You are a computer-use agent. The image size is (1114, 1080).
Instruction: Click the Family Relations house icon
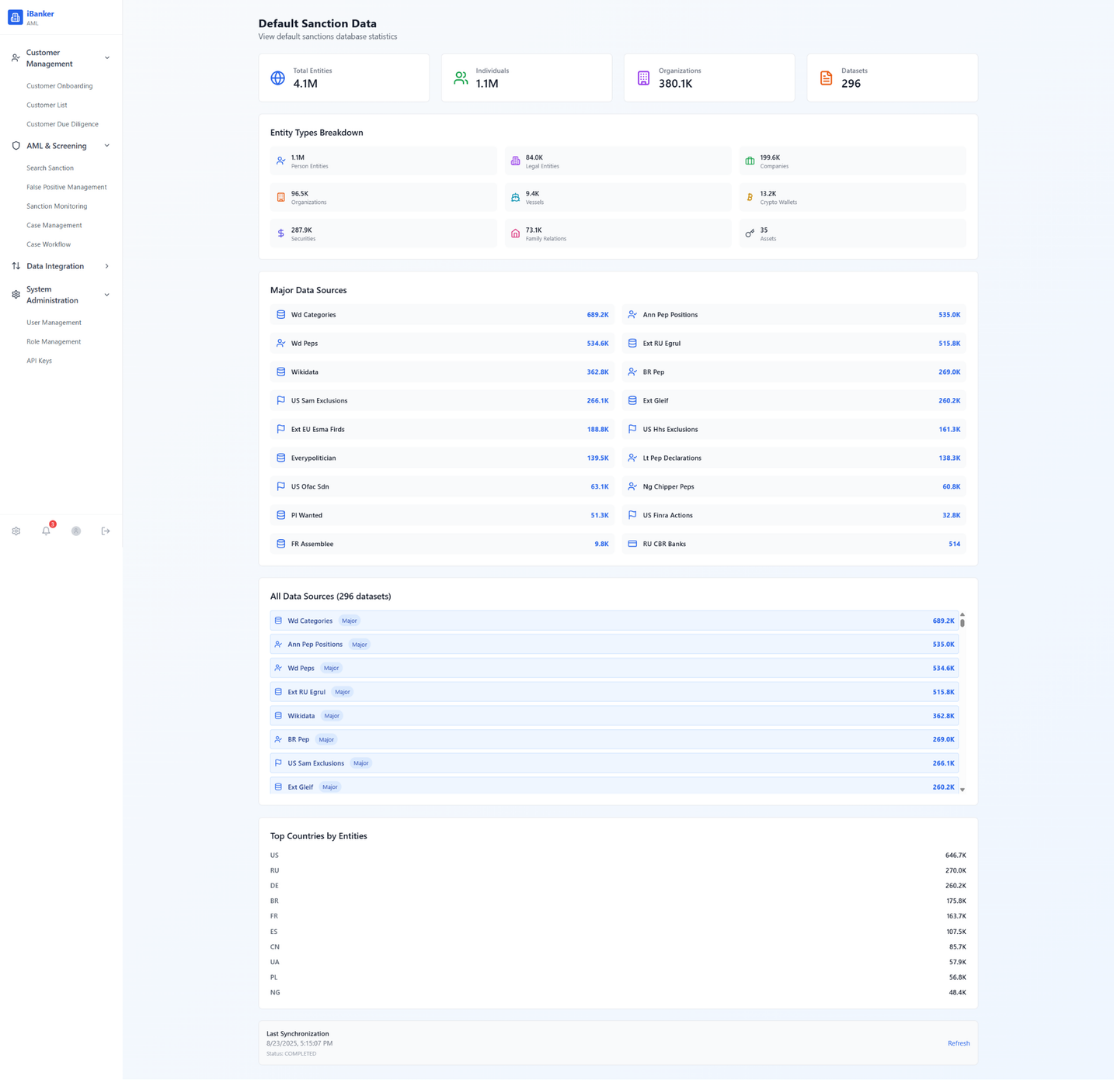[x=516, y=233]
